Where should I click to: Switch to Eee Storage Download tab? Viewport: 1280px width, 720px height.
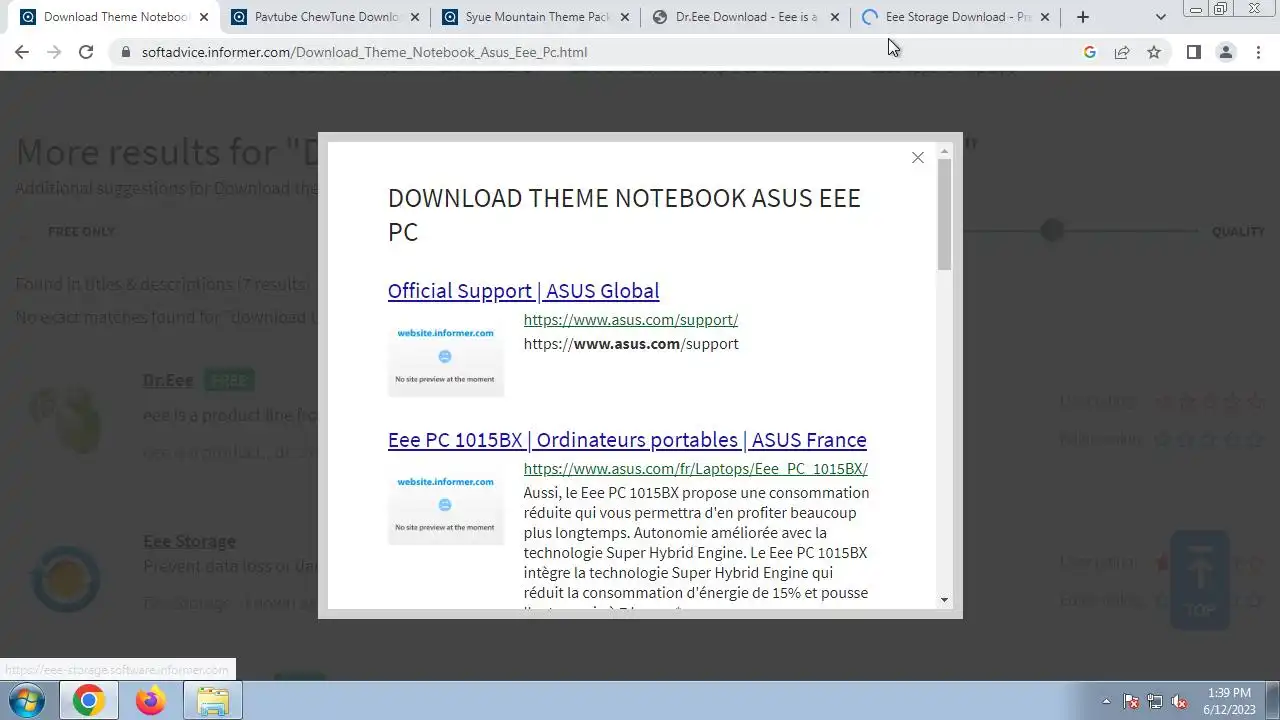957,17
